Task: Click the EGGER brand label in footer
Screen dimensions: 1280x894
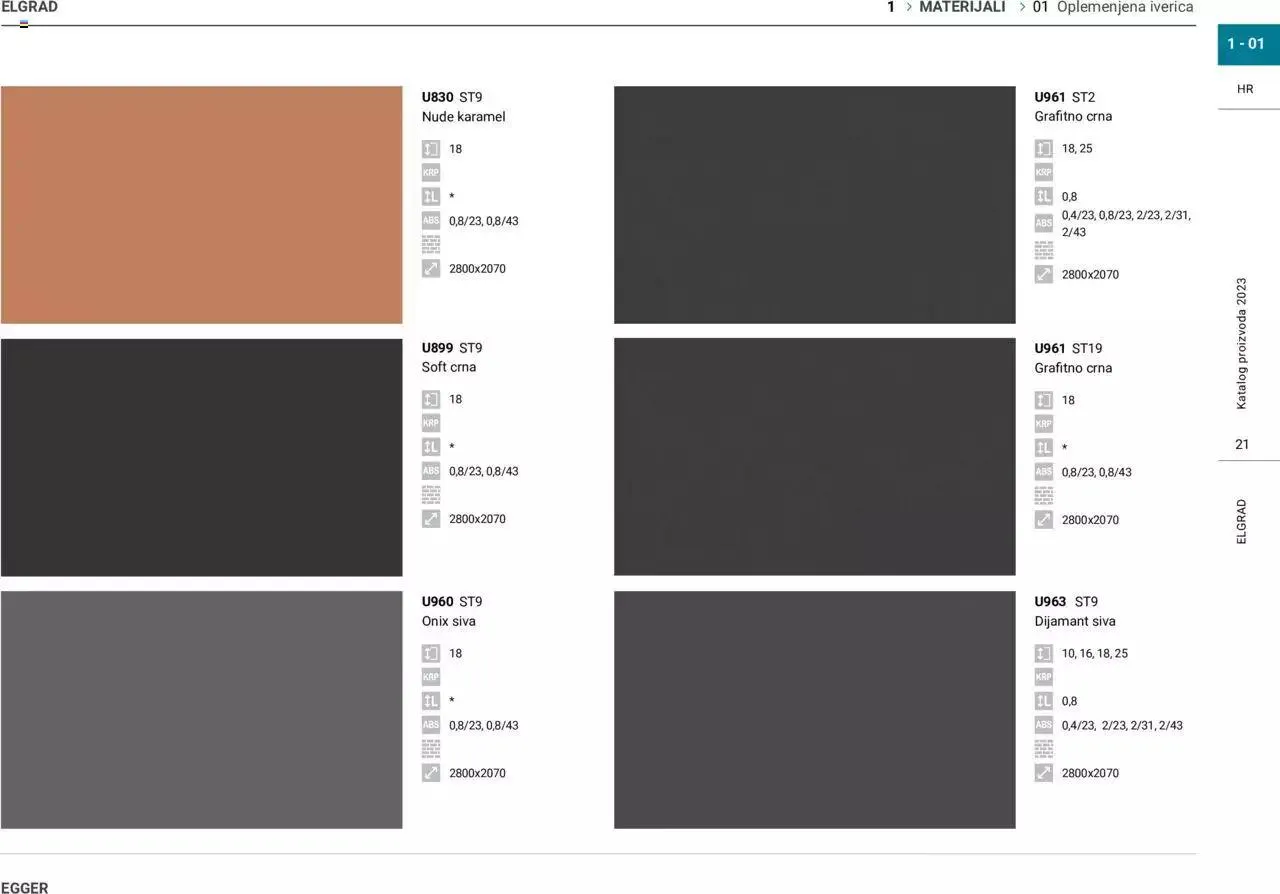Action: click(x=25, y=887)
